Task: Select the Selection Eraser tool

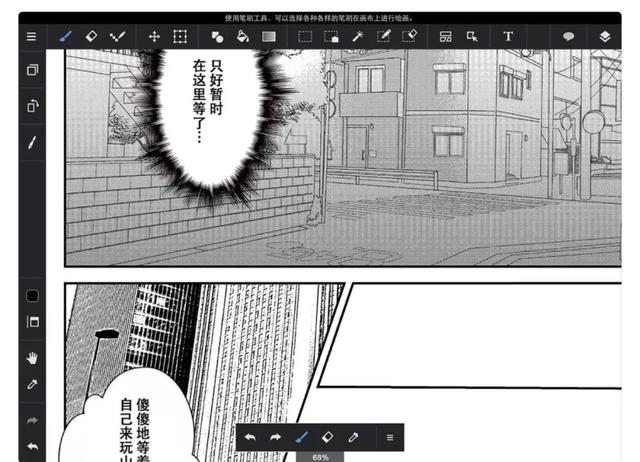Action: coord(409,36)
